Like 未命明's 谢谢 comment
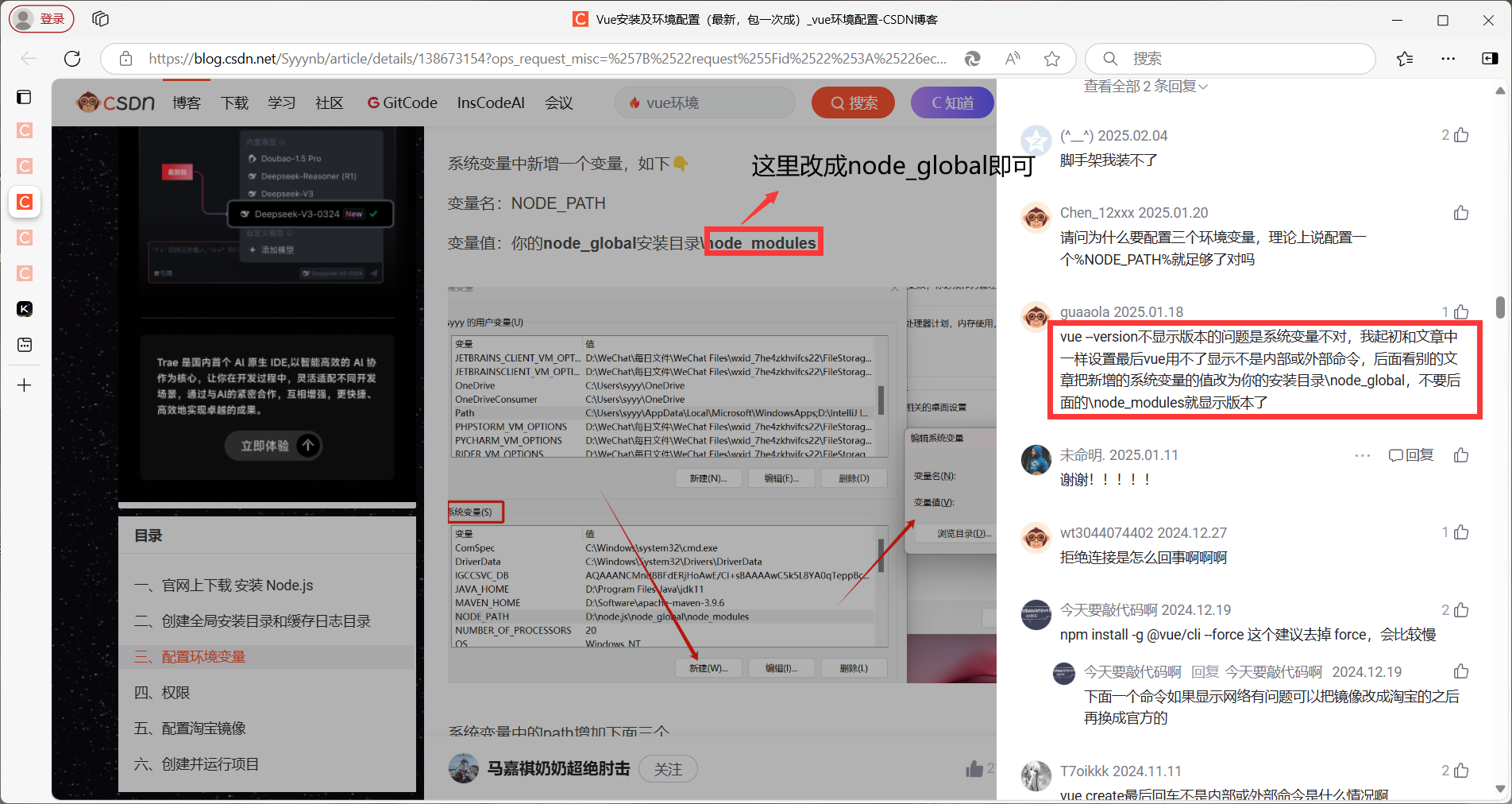1512x804 pixels. click(x=1461, y=454)
